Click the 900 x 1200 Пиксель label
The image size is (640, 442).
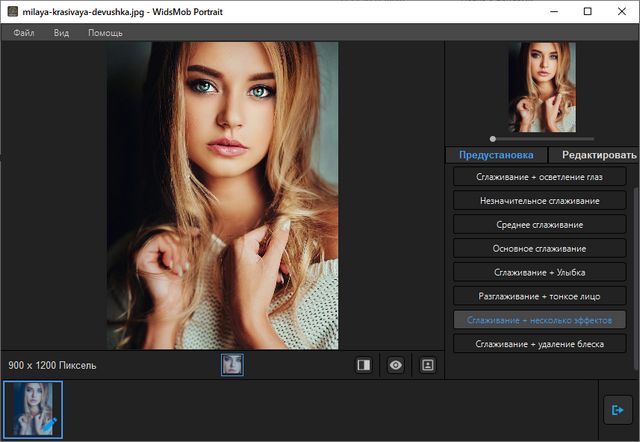click(x=52, y=365)
